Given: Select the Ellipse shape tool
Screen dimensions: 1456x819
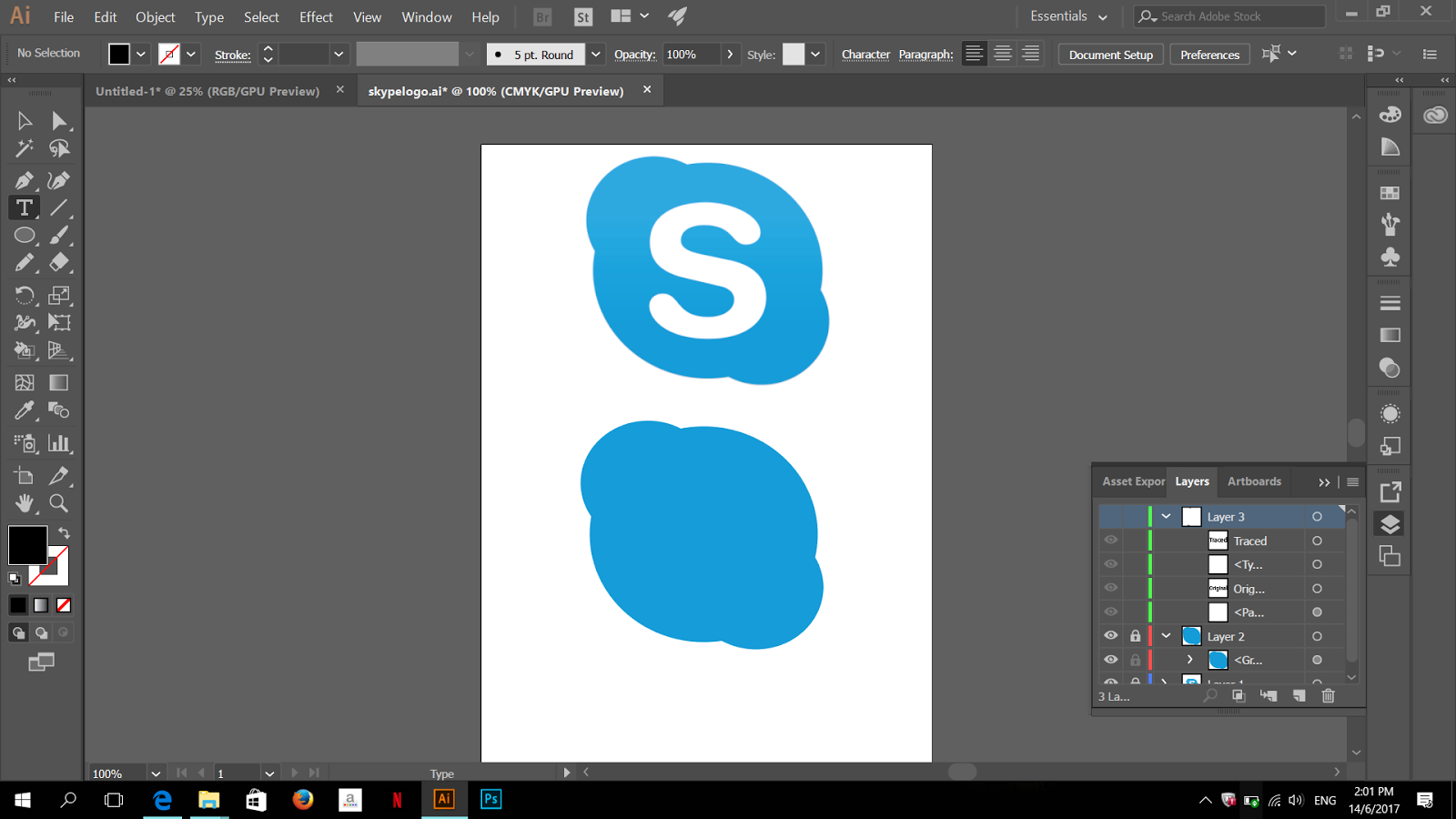Looking at the screenshot, I should (x=25, y=236).
